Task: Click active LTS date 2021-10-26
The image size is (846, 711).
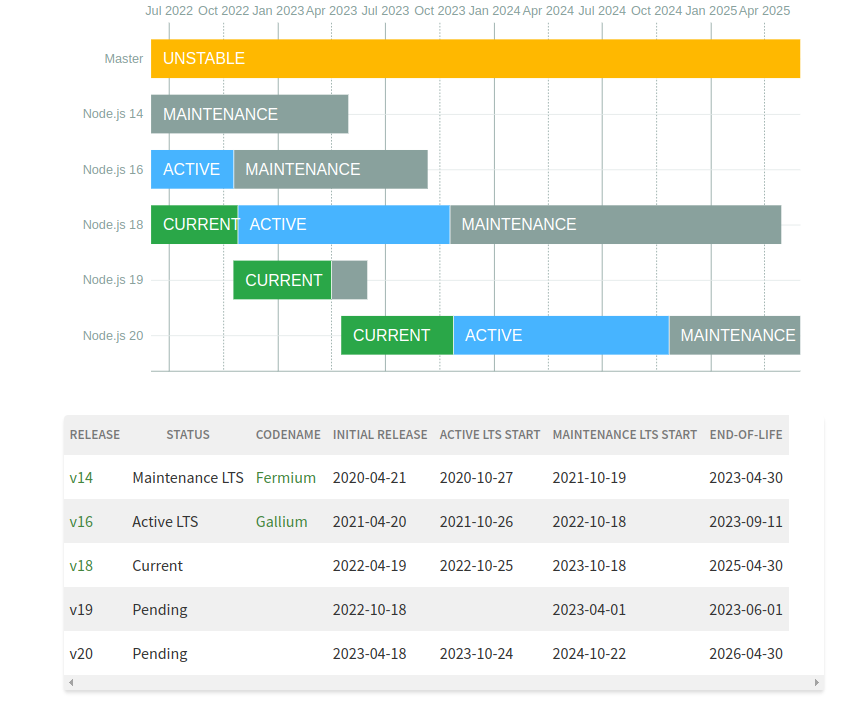Action: (x=476, y=522)
